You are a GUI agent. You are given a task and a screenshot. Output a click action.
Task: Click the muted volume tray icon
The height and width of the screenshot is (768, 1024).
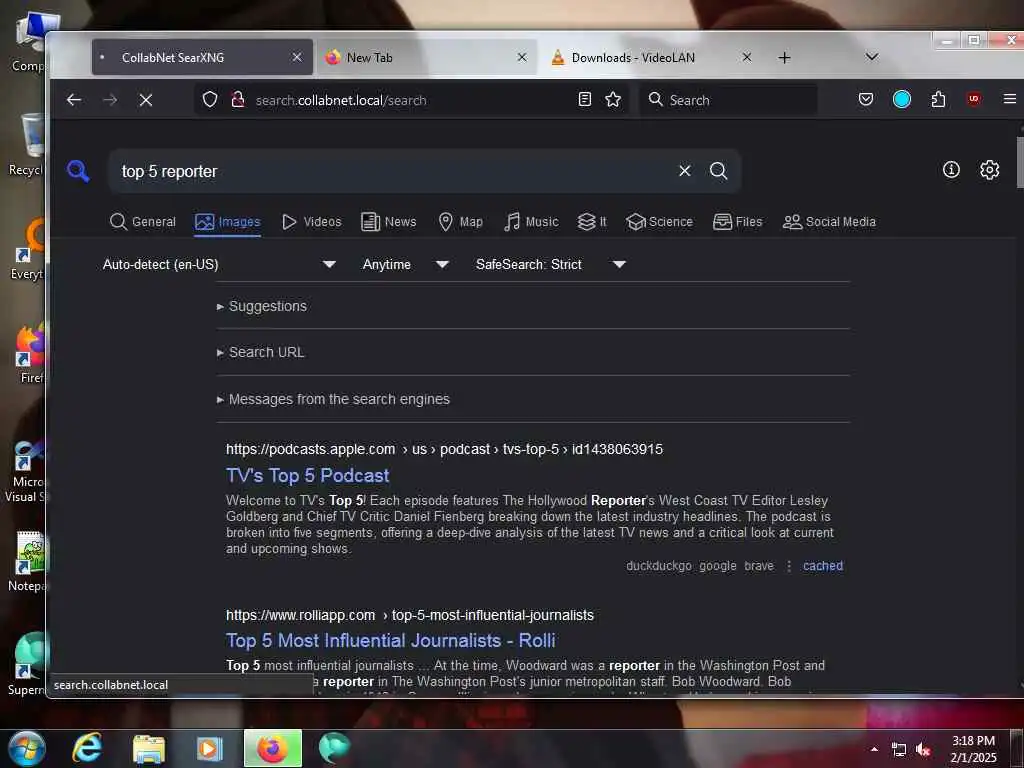[923, 750]
